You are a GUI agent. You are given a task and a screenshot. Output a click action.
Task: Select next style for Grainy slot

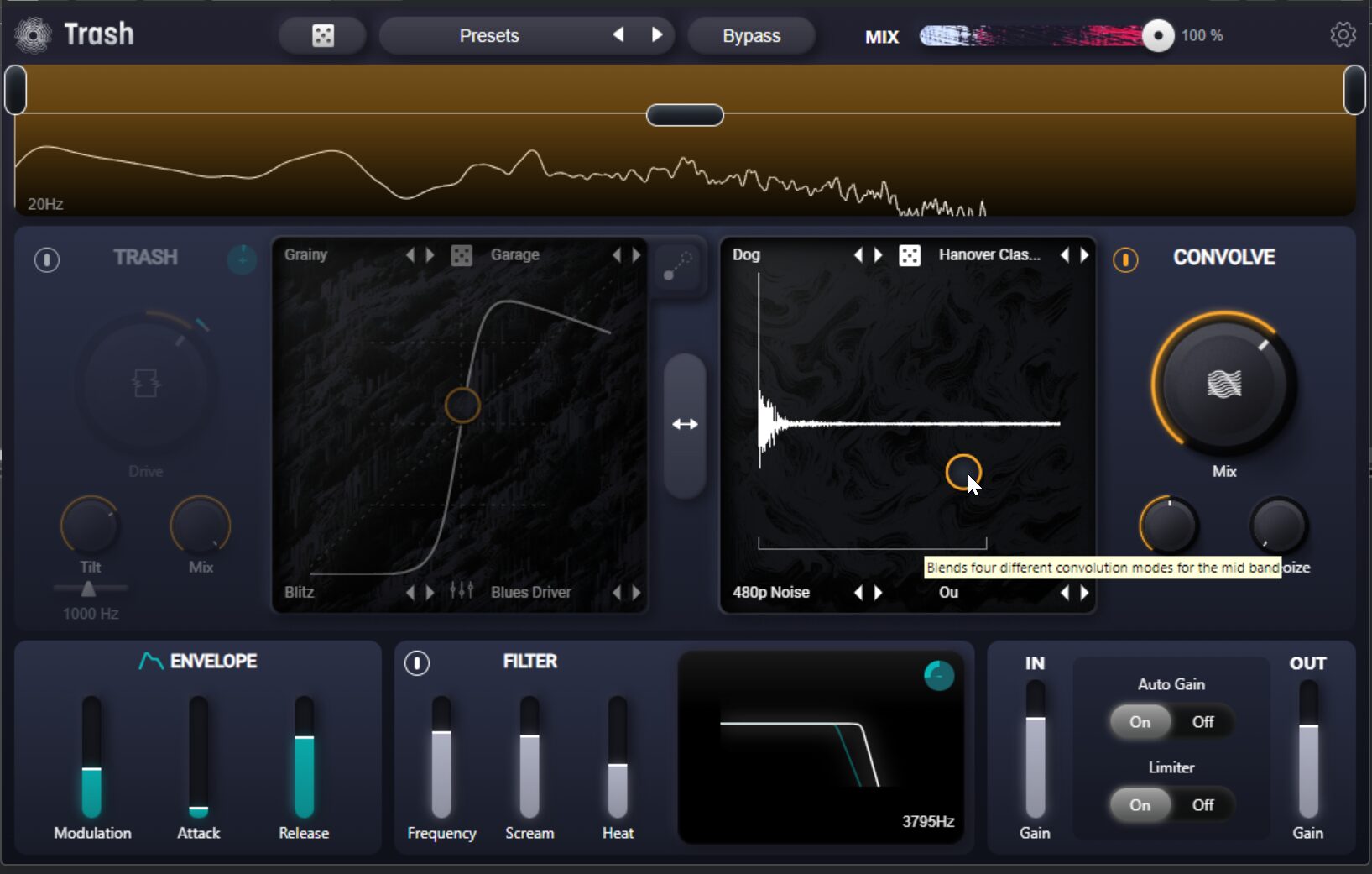430,254
